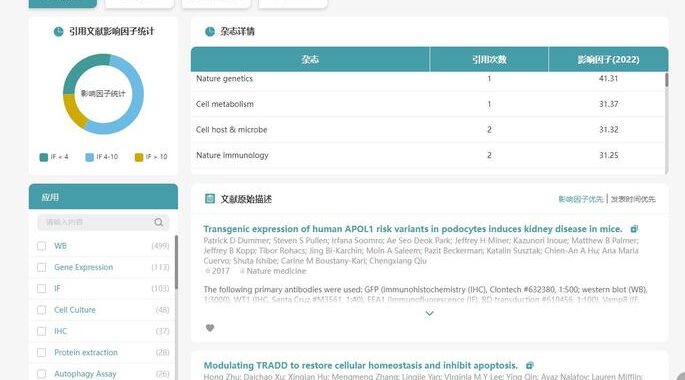685x380 pixels.
Task: Click the Cell Culture application label
Action: (75, 310)
